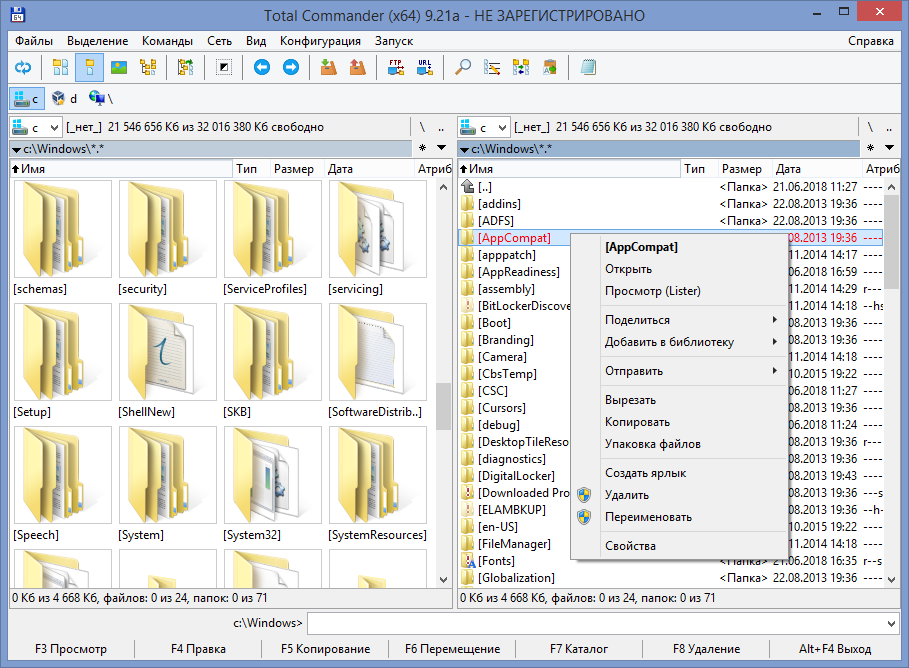Image resolution: width=909 pixels, height=668 pixels.
Task: Open right panel drive dropdown
Action: (484, 127)
